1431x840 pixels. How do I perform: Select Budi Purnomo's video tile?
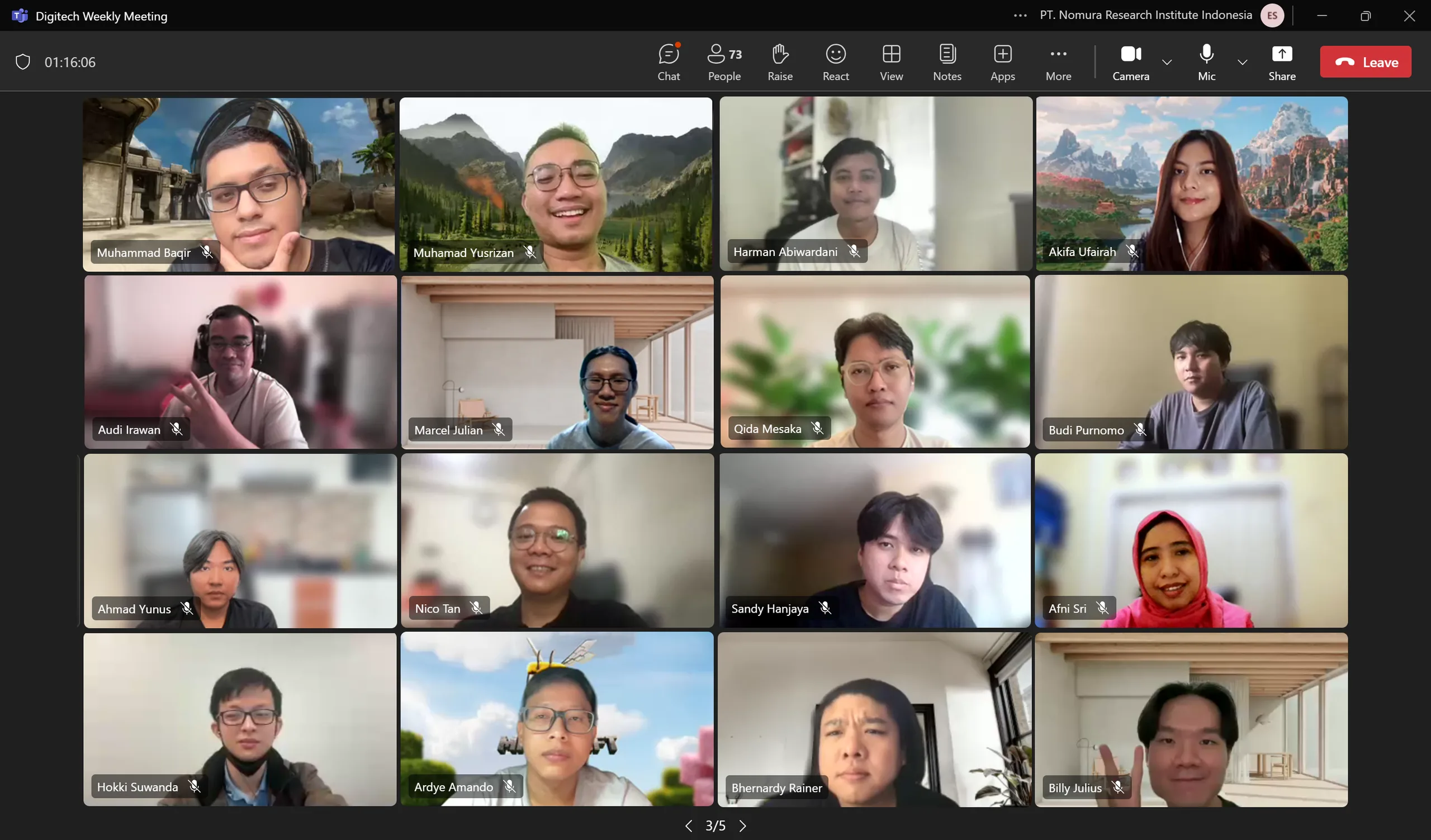coord(1191,362)
